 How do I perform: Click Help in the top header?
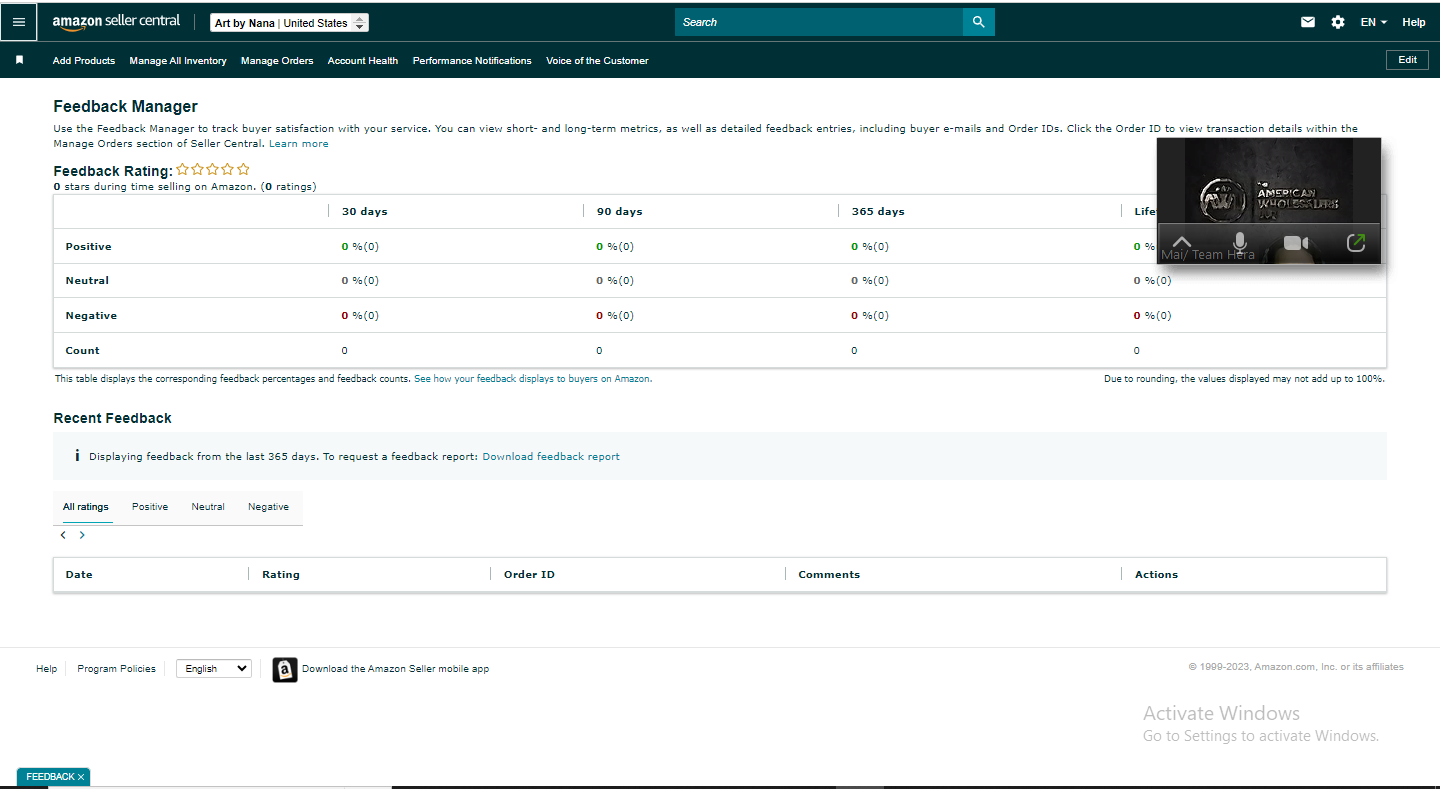pyautogui.click(x=1414, y=22)
